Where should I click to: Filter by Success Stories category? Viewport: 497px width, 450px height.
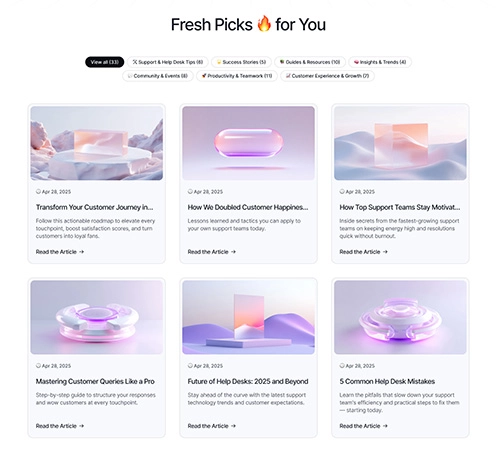coord(241,62)
